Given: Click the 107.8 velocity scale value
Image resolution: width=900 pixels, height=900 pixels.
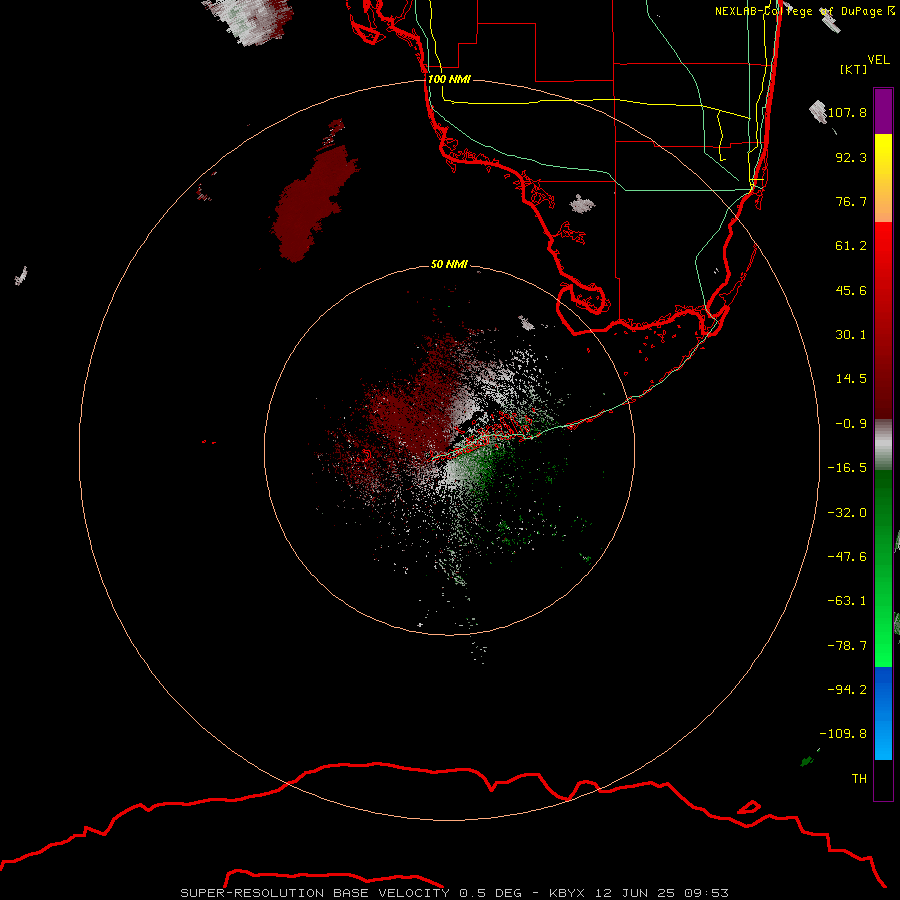Looking at the screenshot, I should pos(847,112).
